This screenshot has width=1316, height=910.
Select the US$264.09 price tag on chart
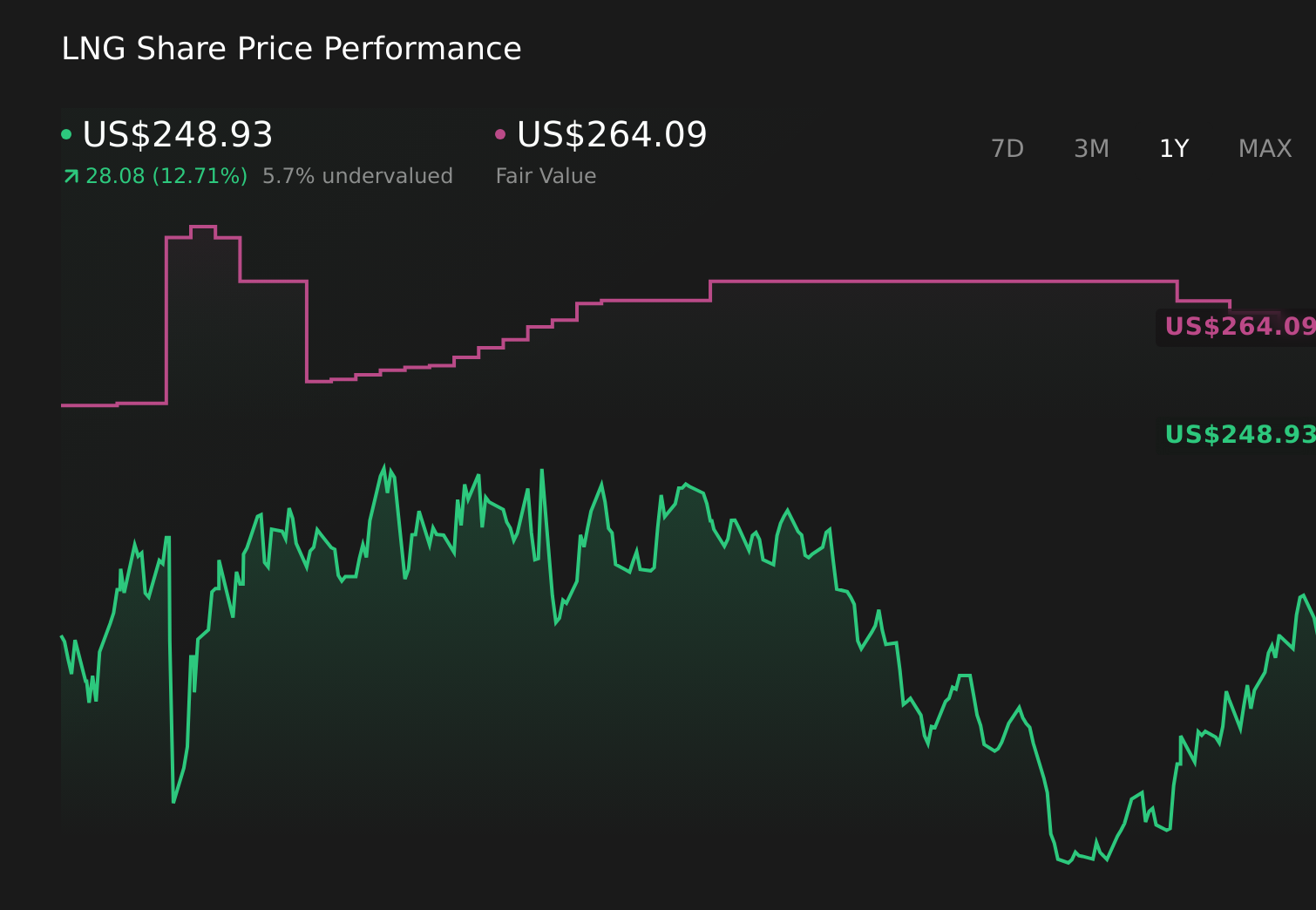1238,327
